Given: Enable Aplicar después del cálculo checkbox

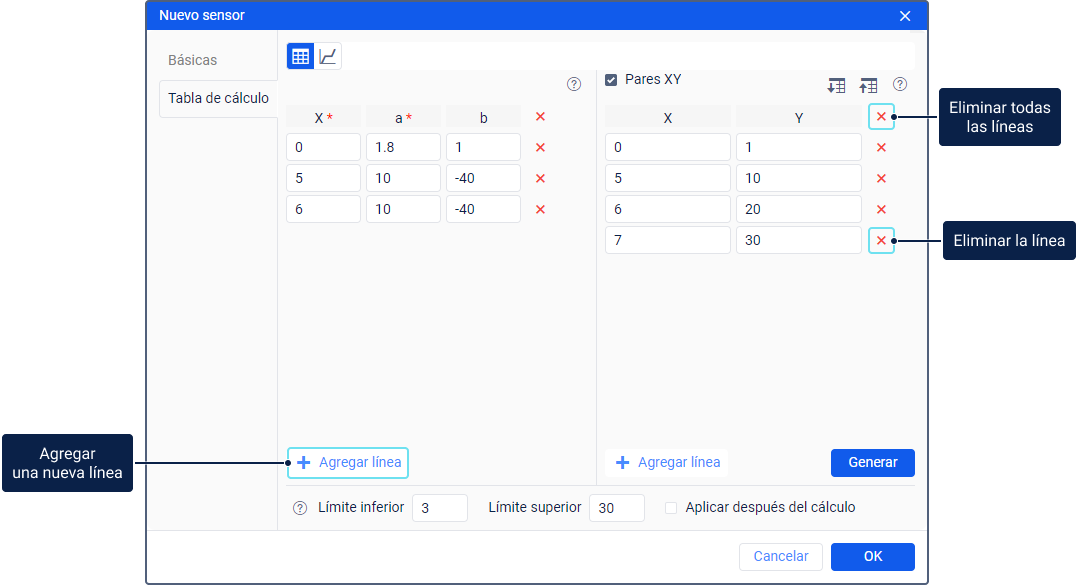Looking at the screenshot, I should click(672, 508).
